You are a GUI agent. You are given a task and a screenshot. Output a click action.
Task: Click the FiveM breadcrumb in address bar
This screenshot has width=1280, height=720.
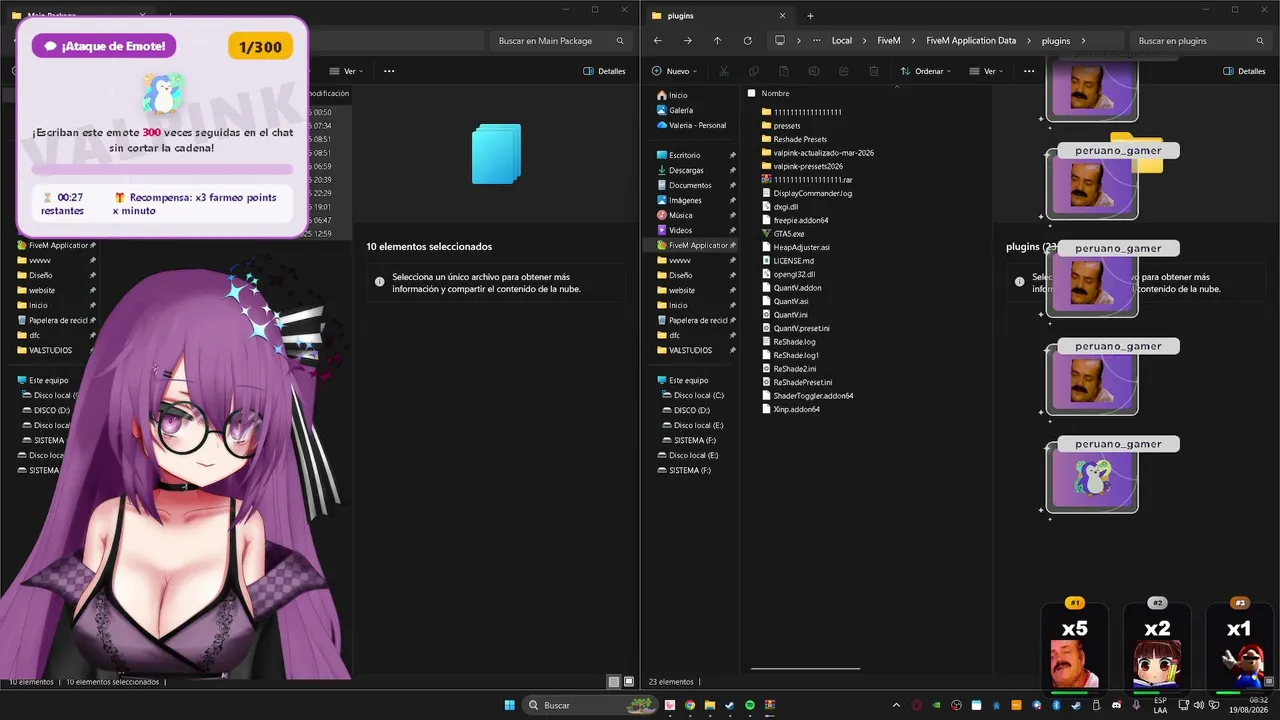tap(889, 41)
